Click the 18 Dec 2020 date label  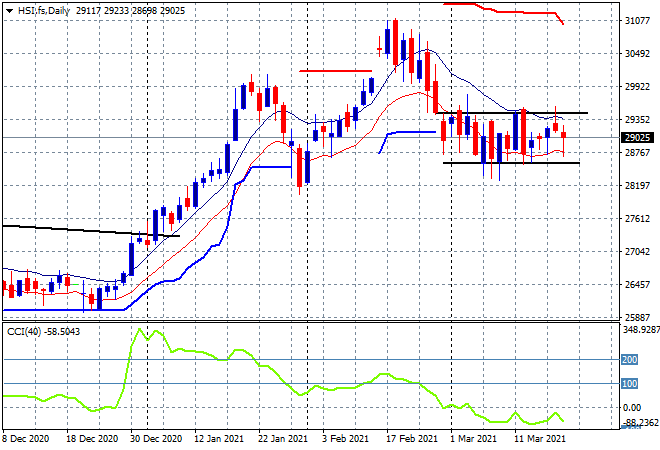[x=92, y=438]
